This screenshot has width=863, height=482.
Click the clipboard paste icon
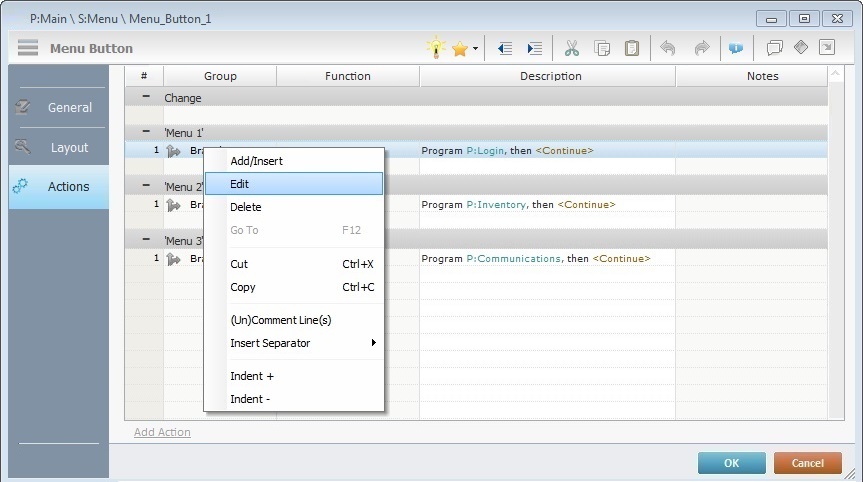[632, 48]
